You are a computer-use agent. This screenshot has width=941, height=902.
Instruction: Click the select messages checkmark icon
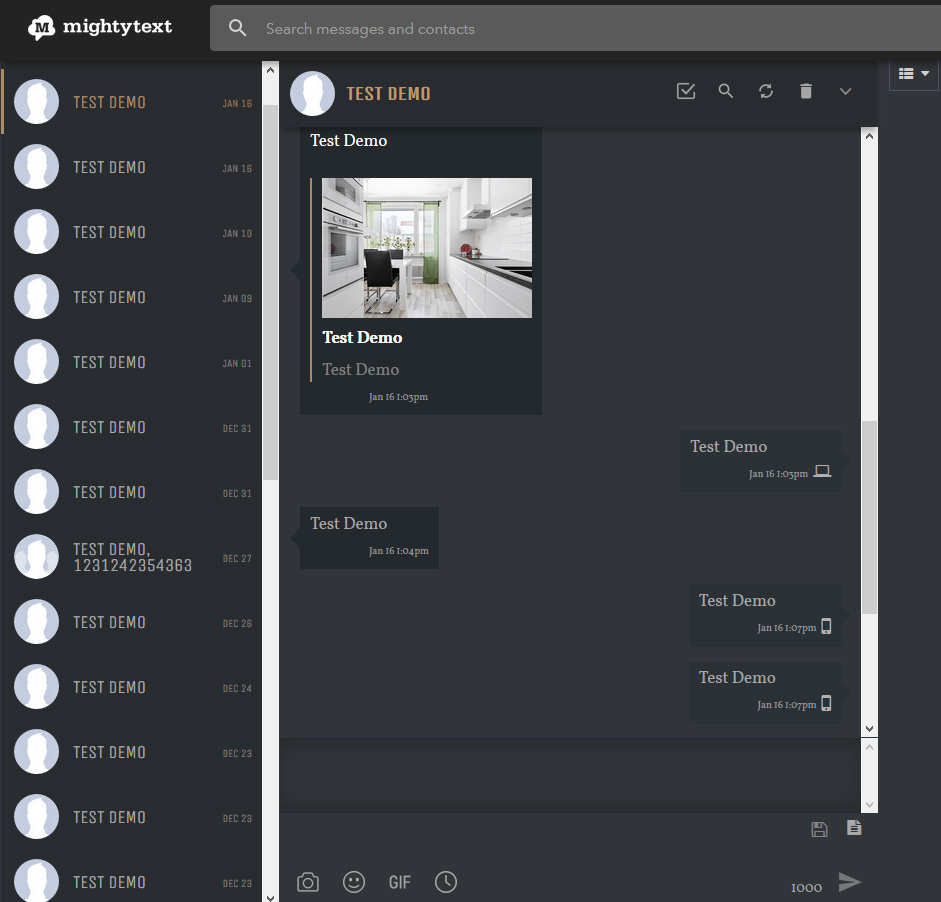pos(685,91)
